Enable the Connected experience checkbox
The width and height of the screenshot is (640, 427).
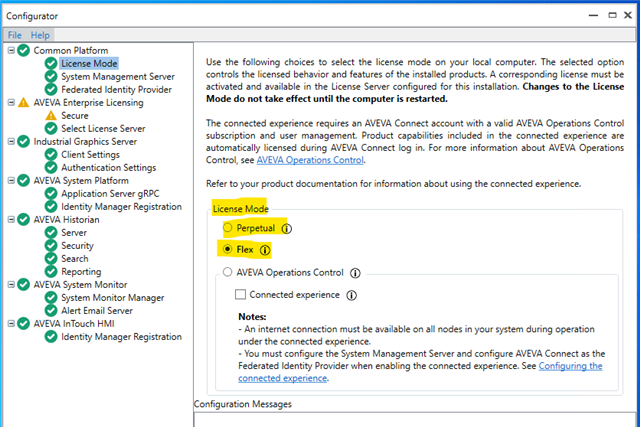click(240, 295)
